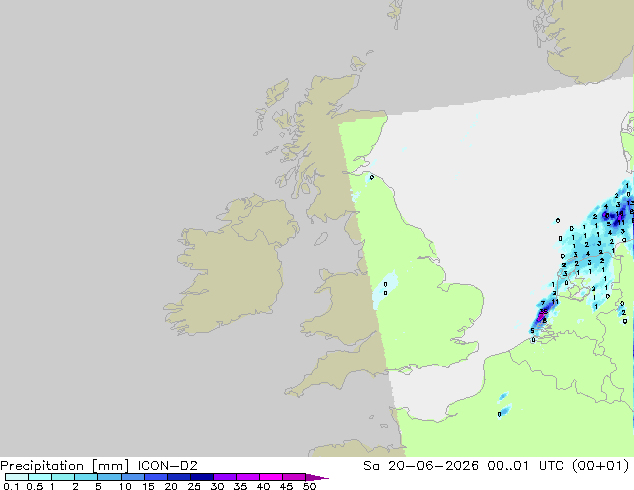Click the Sa 20-06-2026 date text
The width and height of the screenshot is (634, 490).
(x=421, y=466)
